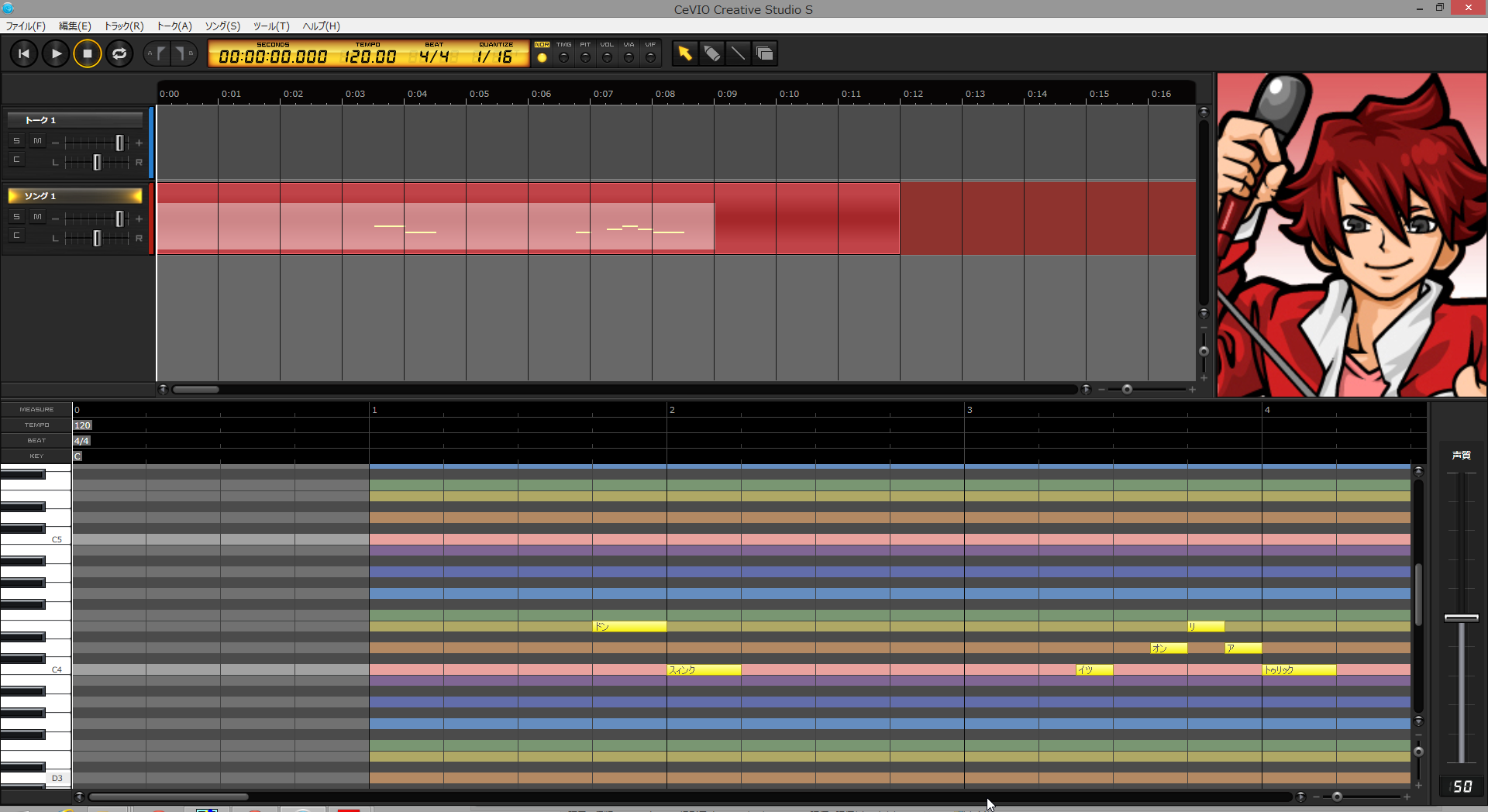Viewport: 1488px width, 812px height.
Task: Start playback with the play button
Action: 56,53
